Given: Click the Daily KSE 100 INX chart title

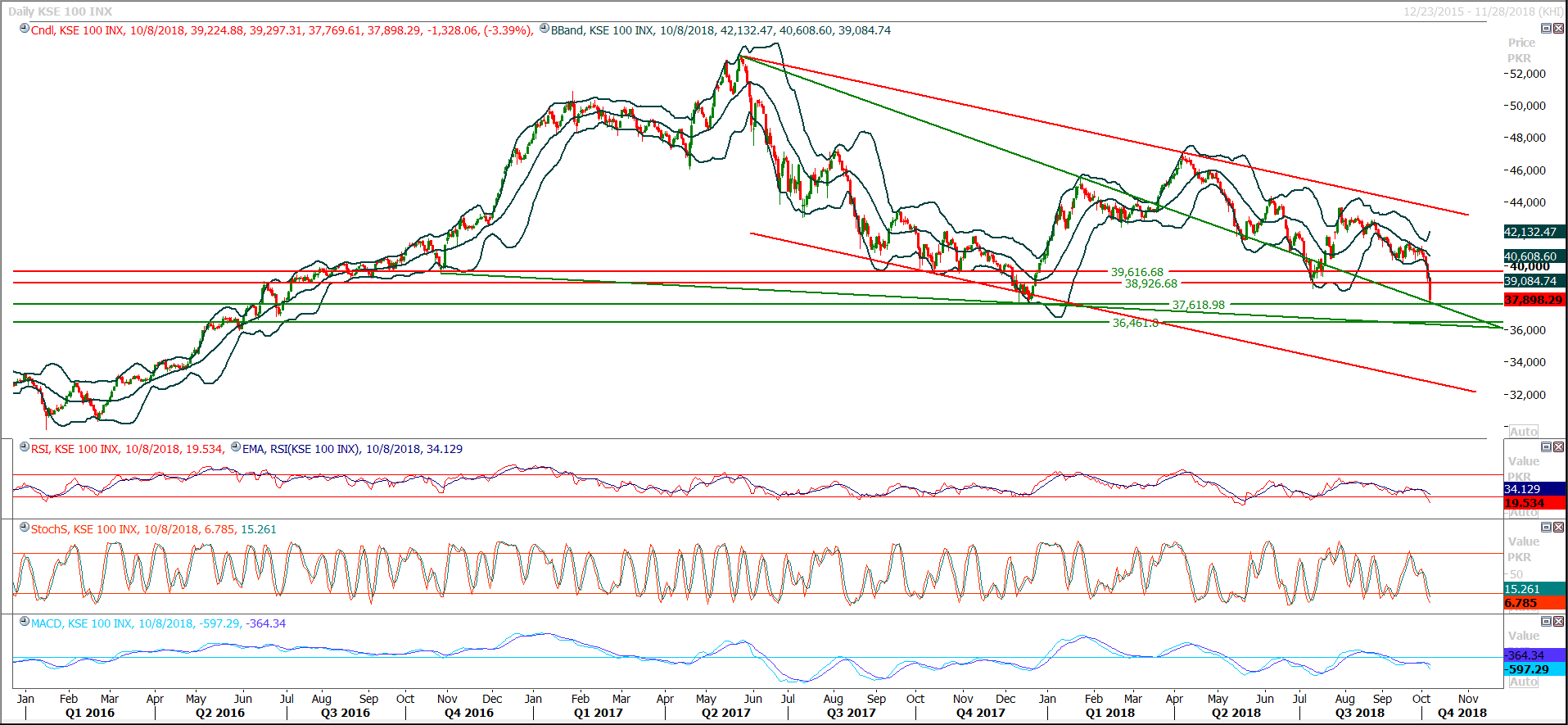Looking at the screenshot, I should (x=61, y=11).
